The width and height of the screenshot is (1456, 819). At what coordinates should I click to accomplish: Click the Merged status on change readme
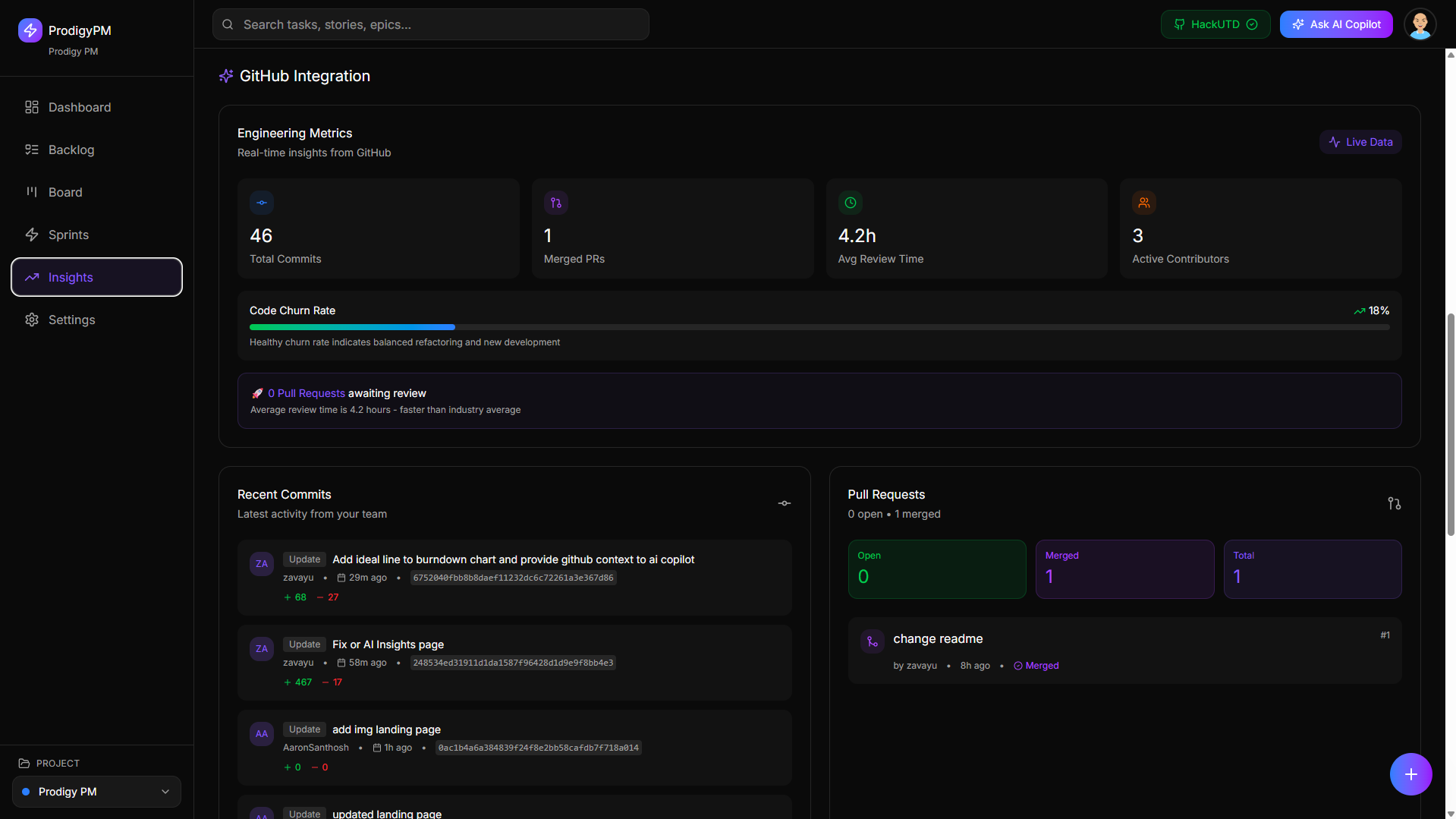[1036, 666]
